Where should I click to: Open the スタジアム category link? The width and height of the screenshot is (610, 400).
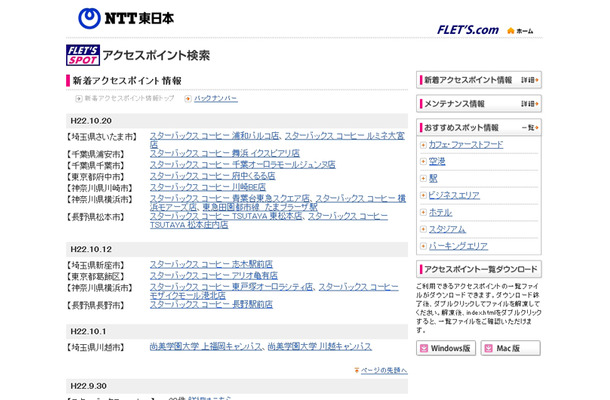[x=447, y=229]
